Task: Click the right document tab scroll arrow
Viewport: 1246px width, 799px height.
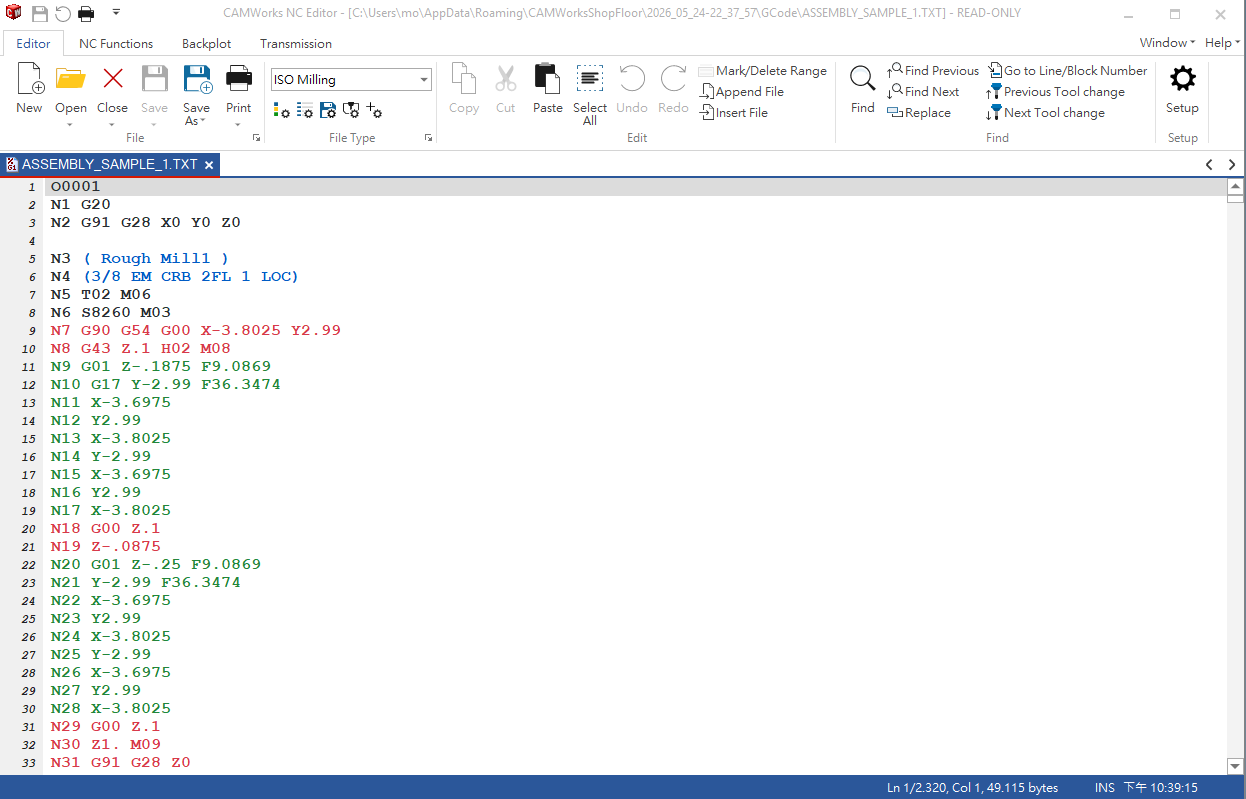Action: pyautogui.click(x=1232, y=165)
